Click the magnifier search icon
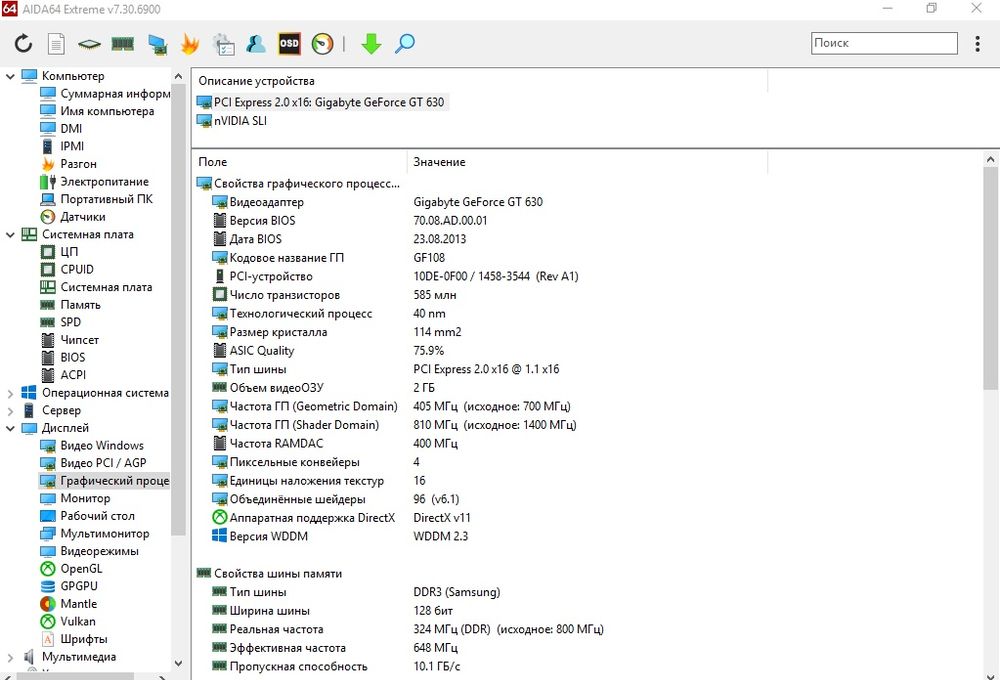Screen dimensions: 1000x680 pos(405,43)
